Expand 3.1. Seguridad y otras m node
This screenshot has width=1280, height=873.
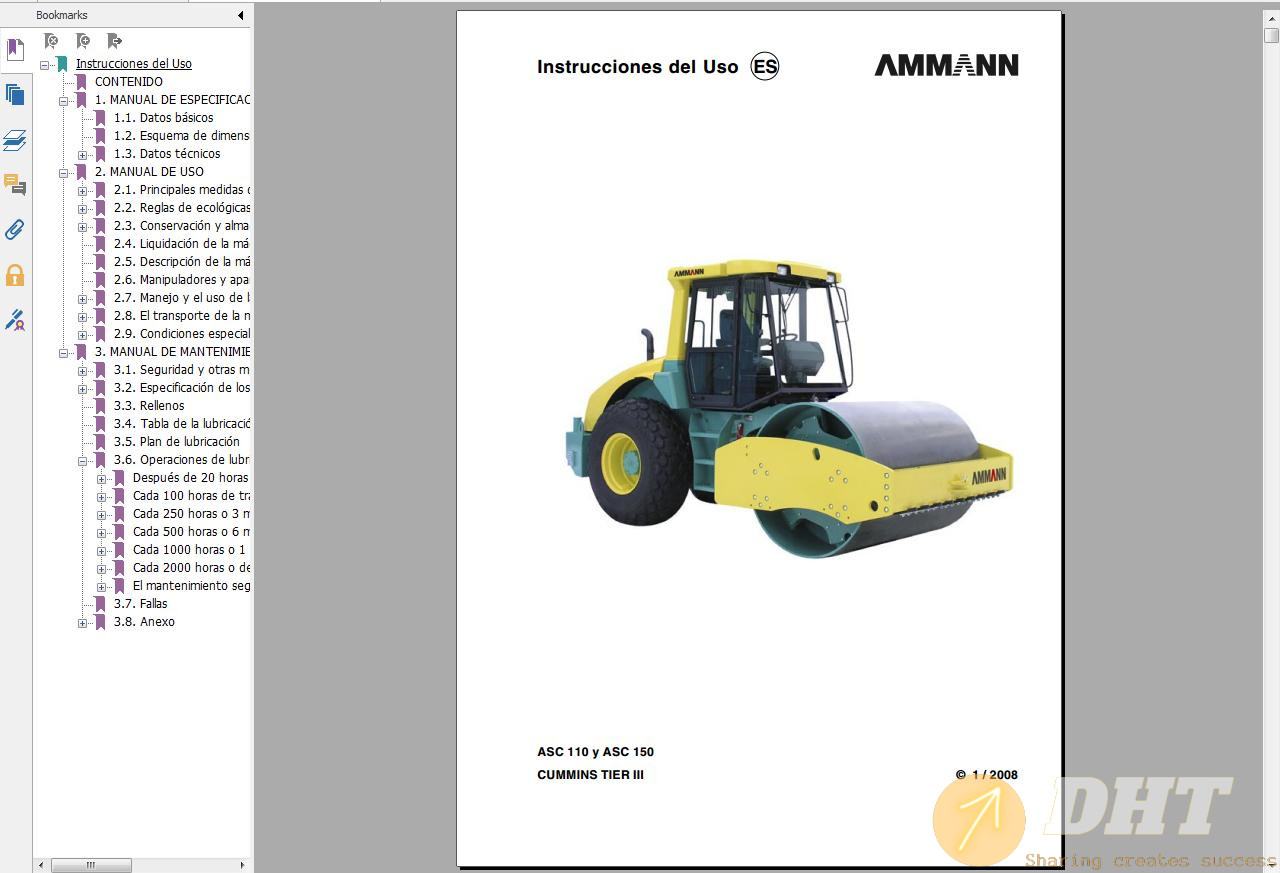83,370
